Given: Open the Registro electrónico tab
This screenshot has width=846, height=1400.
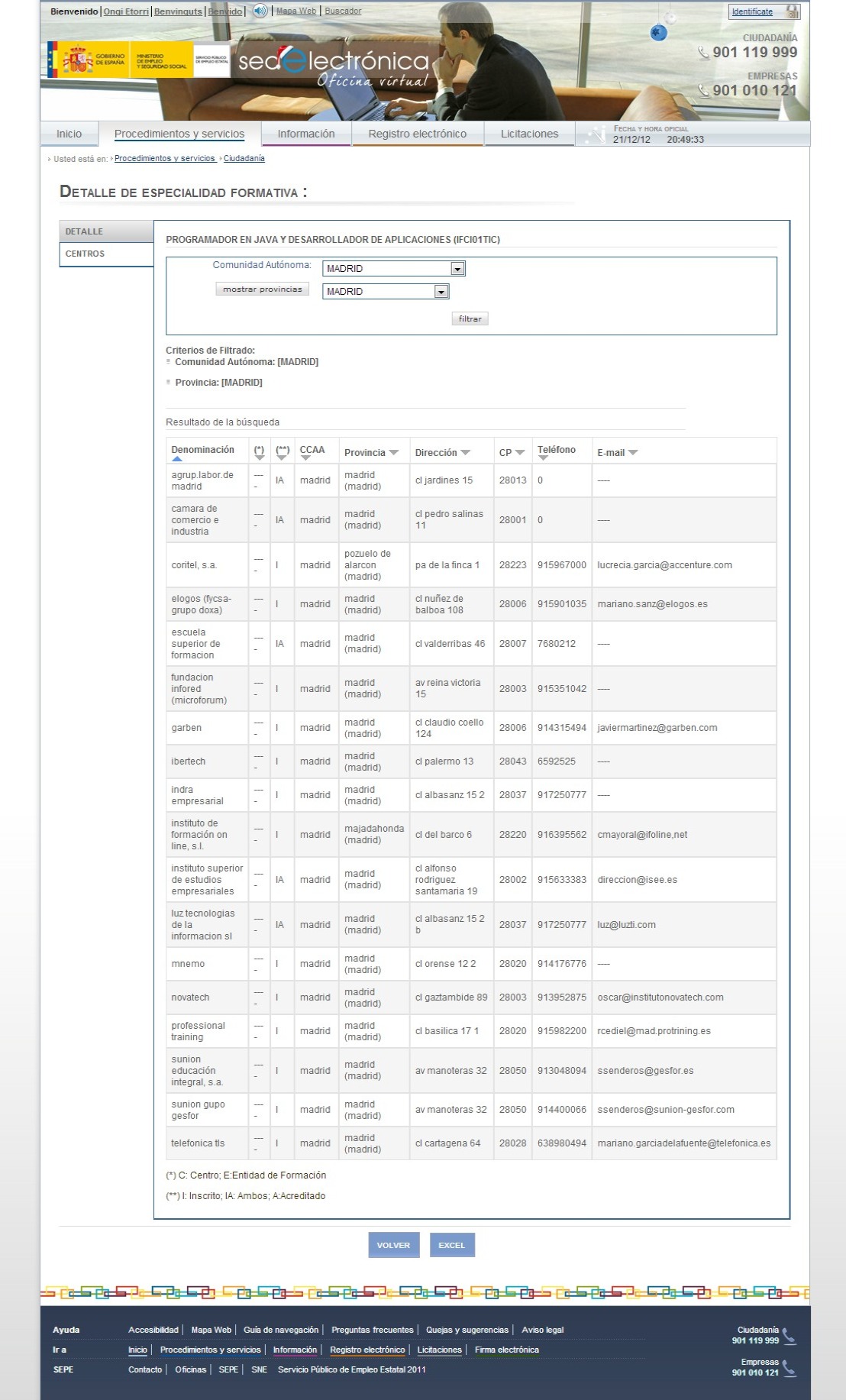Looking at the screenshot, I should point(417,134).
